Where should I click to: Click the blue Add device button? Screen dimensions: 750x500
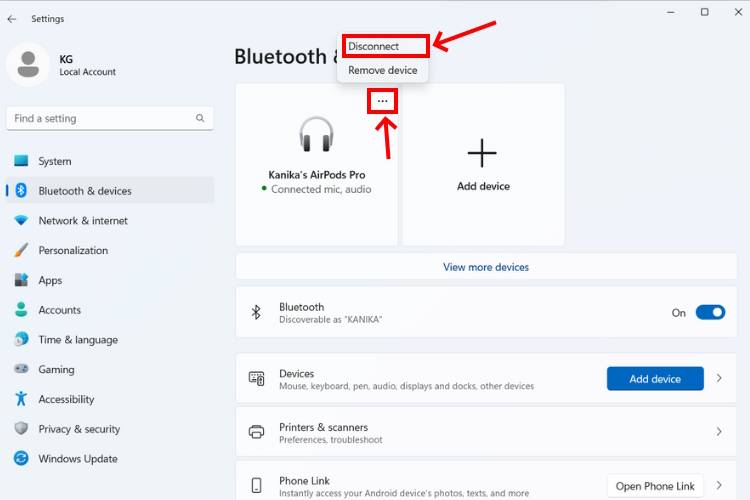(655, 378)
